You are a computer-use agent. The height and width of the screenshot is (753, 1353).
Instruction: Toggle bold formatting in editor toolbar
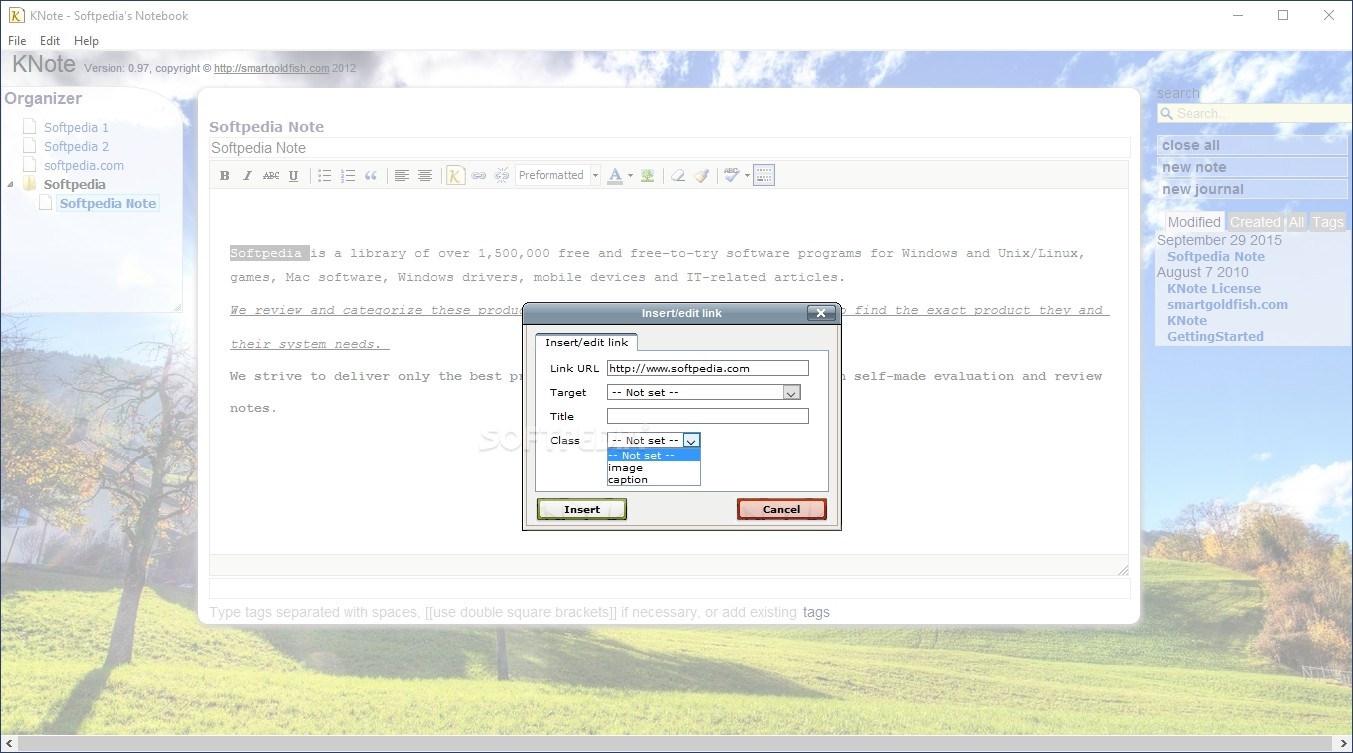pyautogui.click(x=225, y=176)
